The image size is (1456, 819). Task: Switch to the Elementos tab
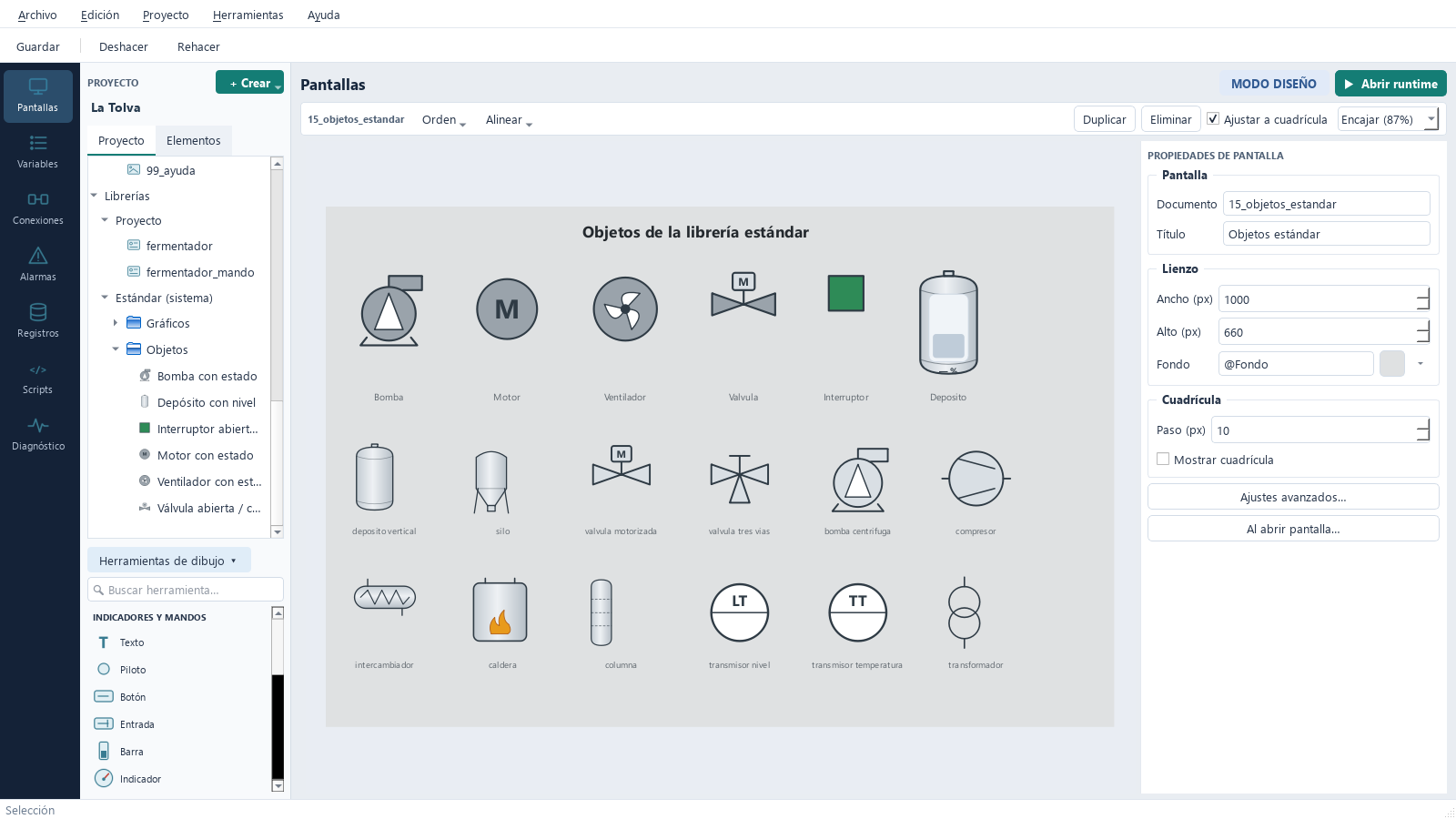click(x=194, y=141)
